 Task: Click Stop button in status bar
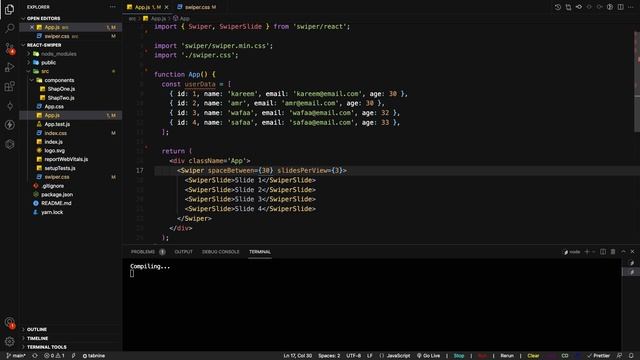coord(459,356)
